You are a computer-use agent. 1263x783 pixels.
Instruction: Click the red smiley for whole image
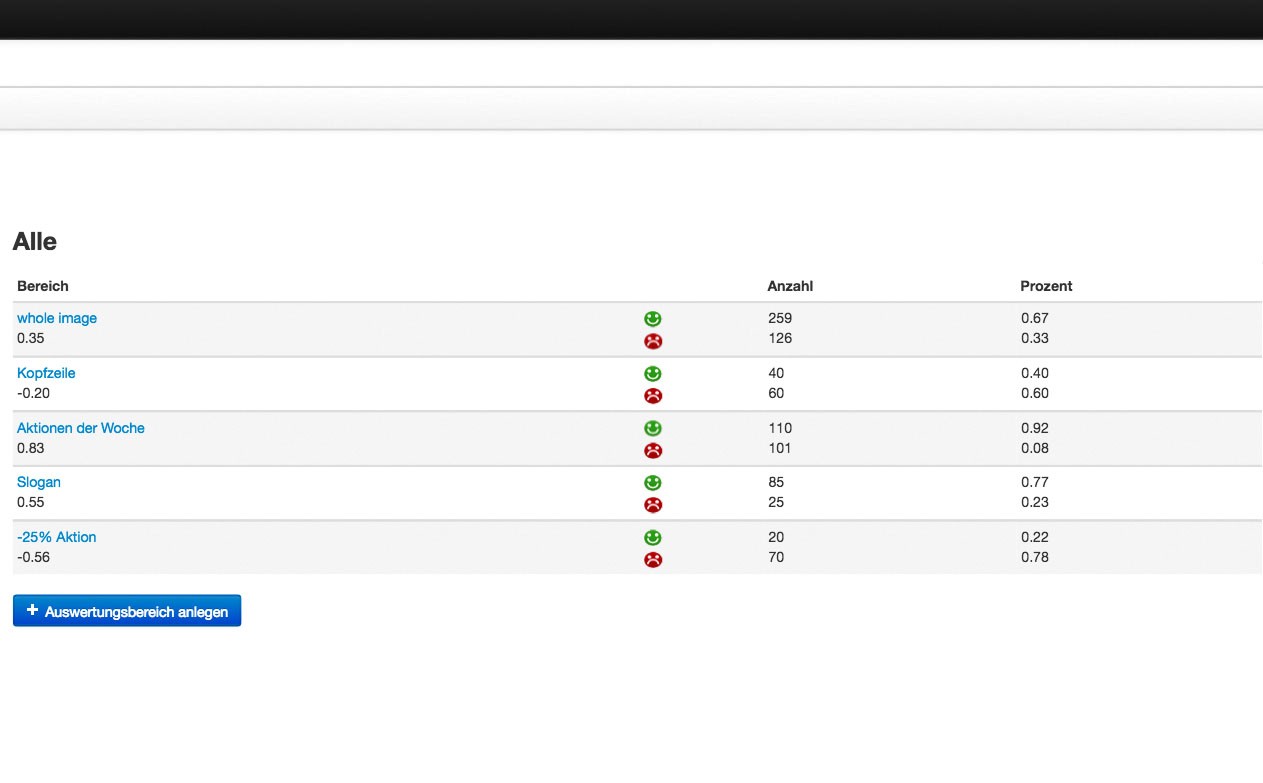click(x=652, y=341)
